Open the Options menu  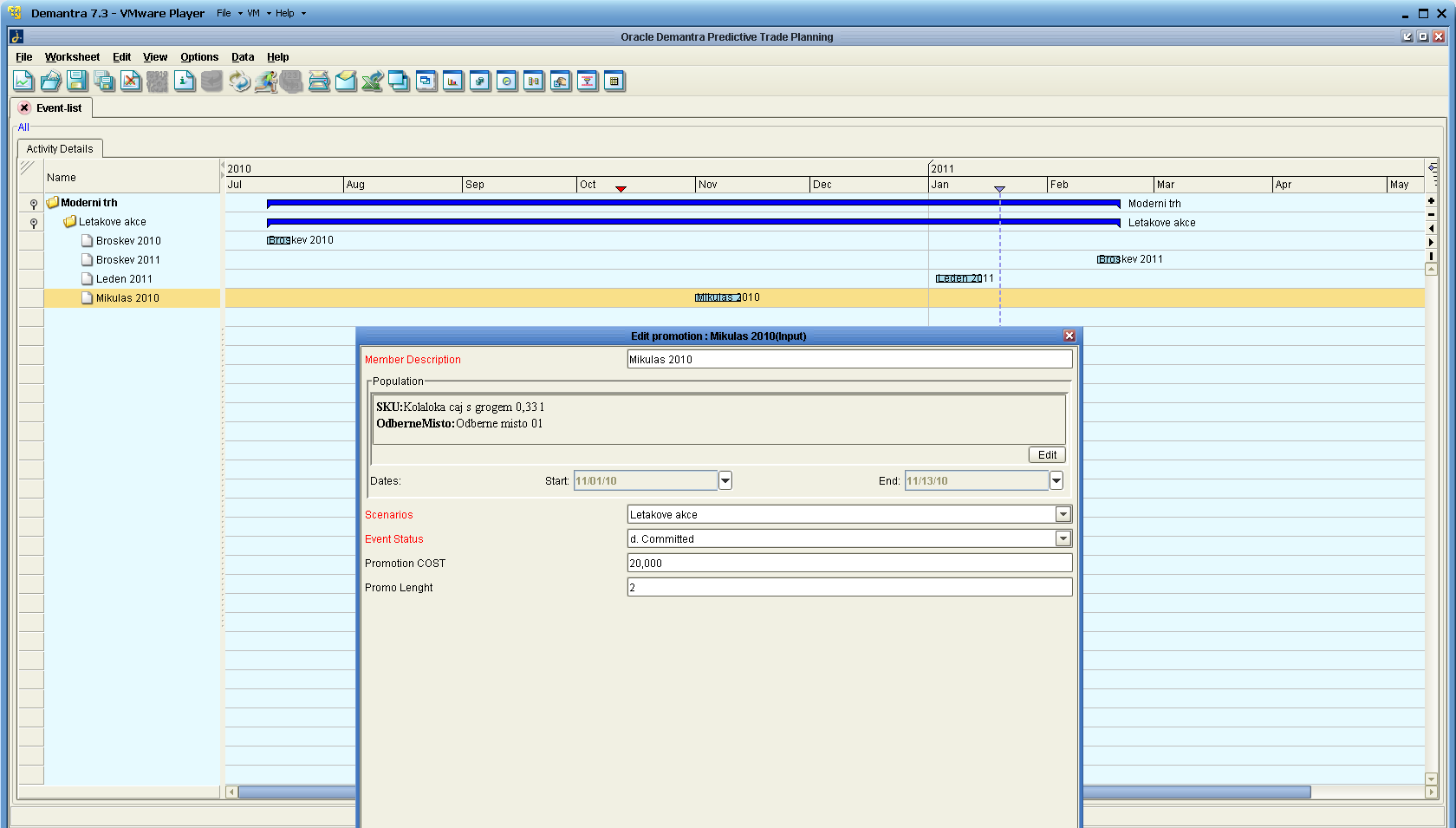point(199,57)
